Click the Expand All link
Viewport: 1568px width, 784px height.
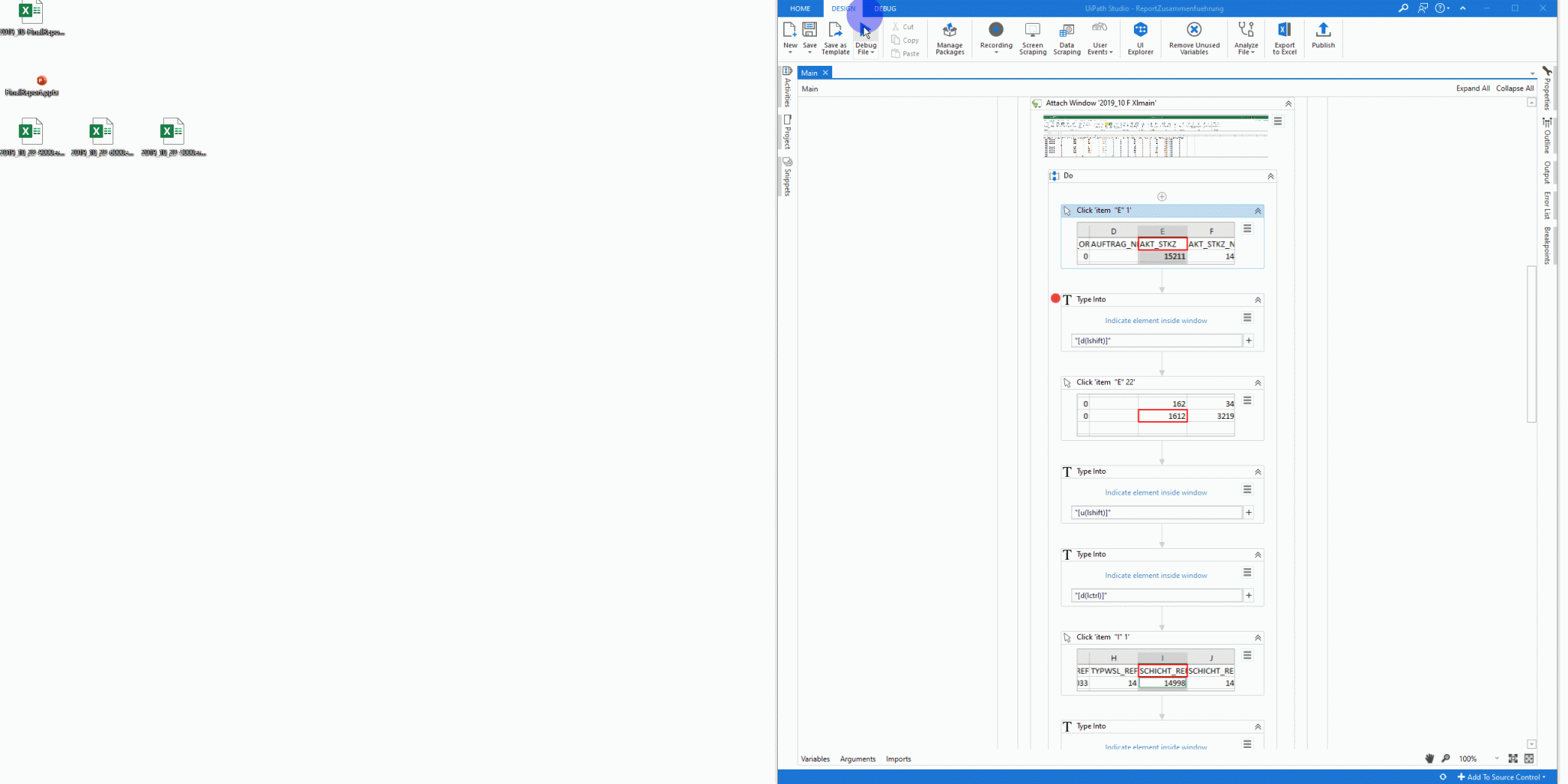click(1472, 88)
